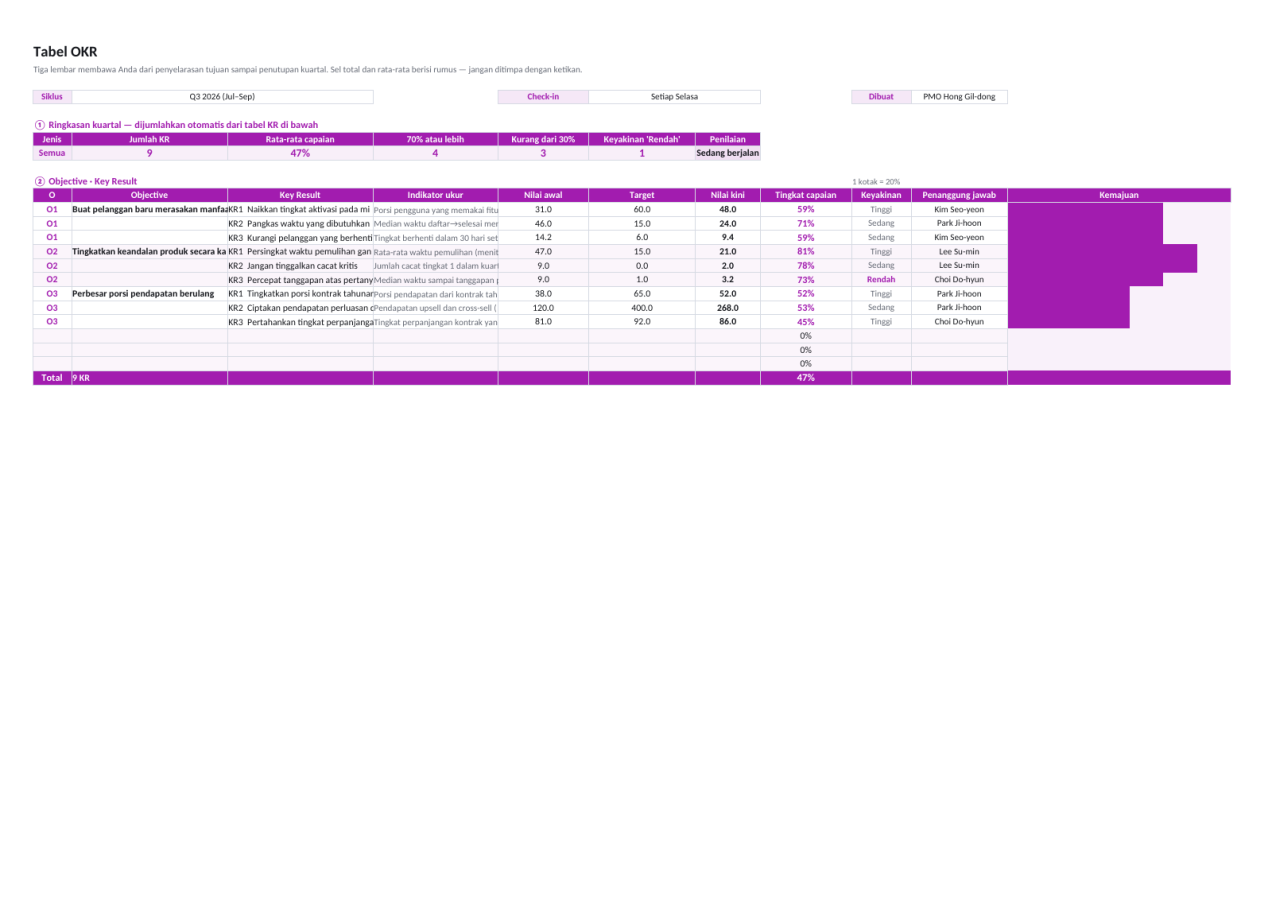Screen dimensions: 1272x900
Task: Select the Kemajuan bar in the 81% row
Action: (x=1102, y=251)
